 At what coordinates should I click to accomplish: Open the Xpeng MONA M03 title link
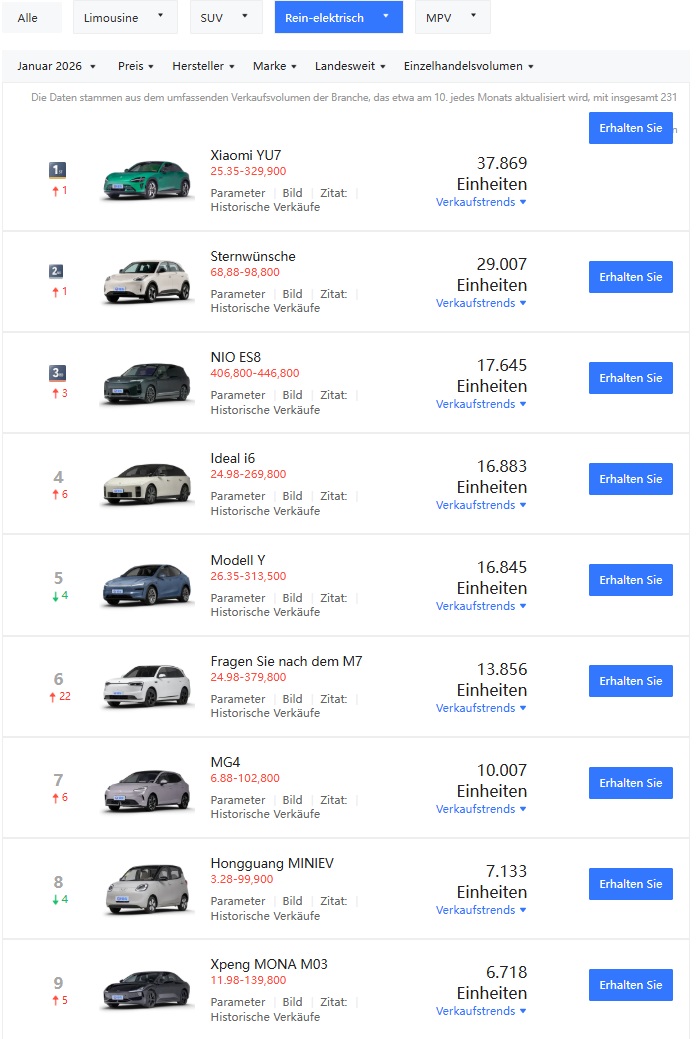[269, 964]
